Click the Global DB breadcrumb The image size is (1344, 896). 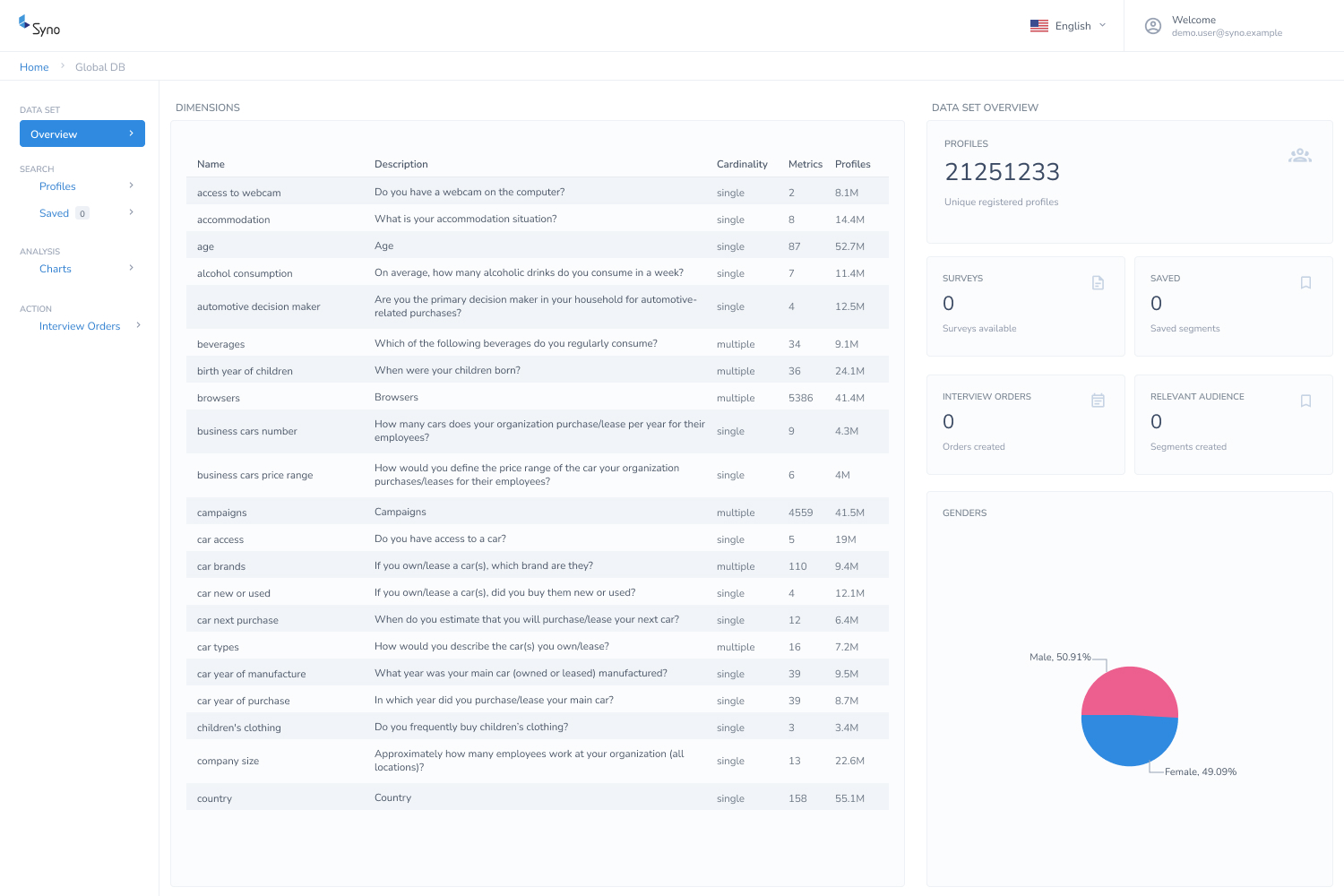coord(100,67)
